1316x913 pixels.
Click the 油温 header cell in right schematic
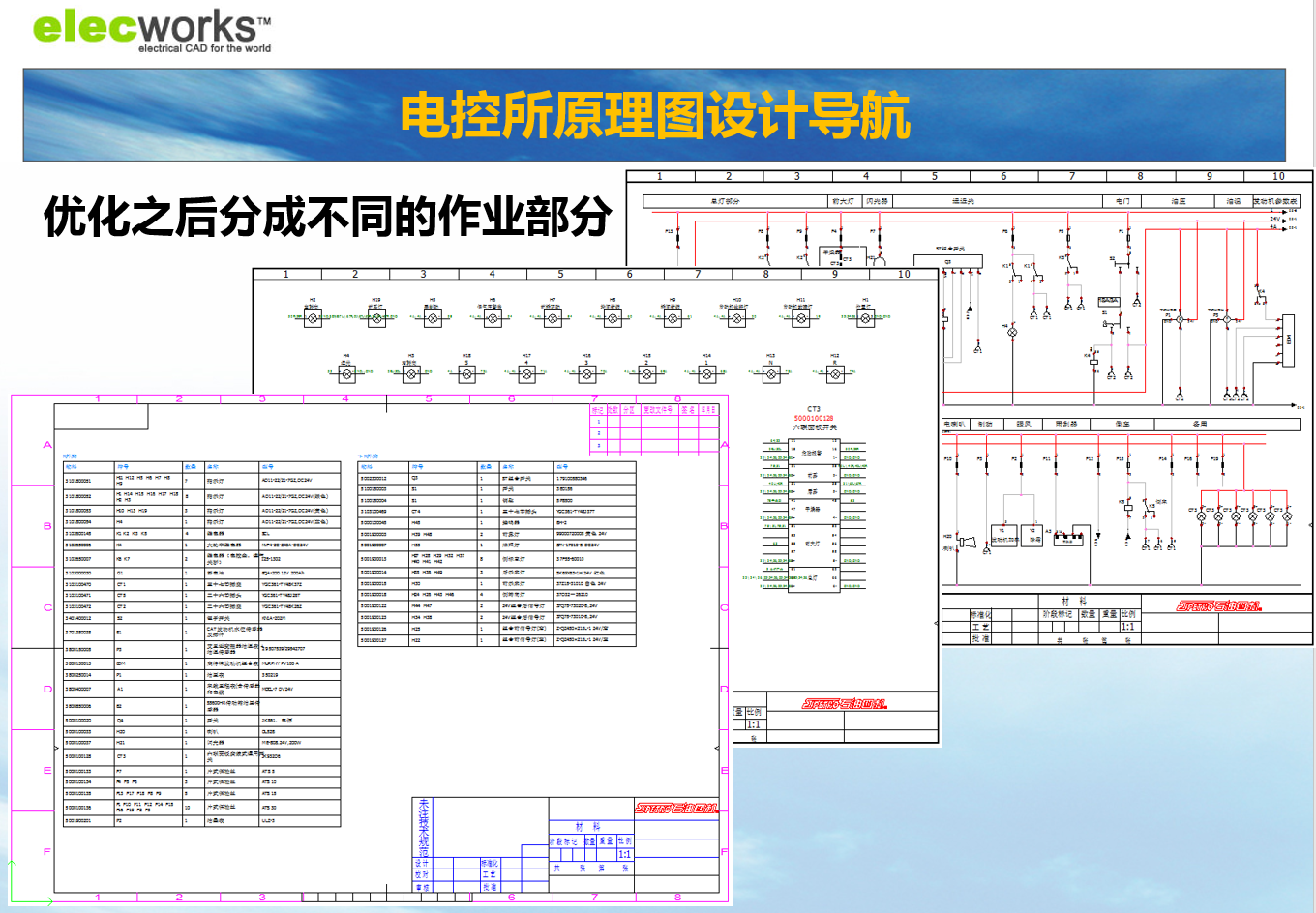tap(1234, 201)
